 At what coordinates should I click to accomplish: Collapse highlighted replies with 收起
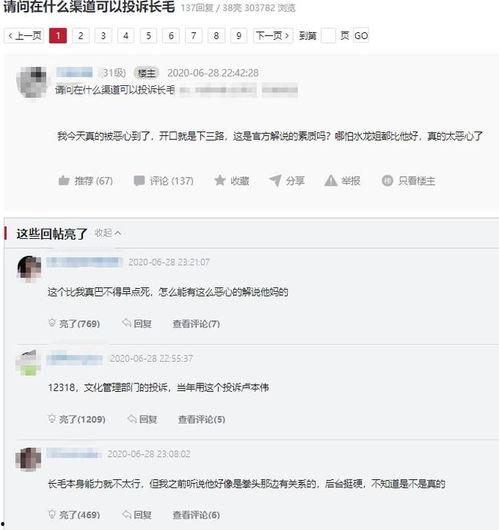(108, 233)
